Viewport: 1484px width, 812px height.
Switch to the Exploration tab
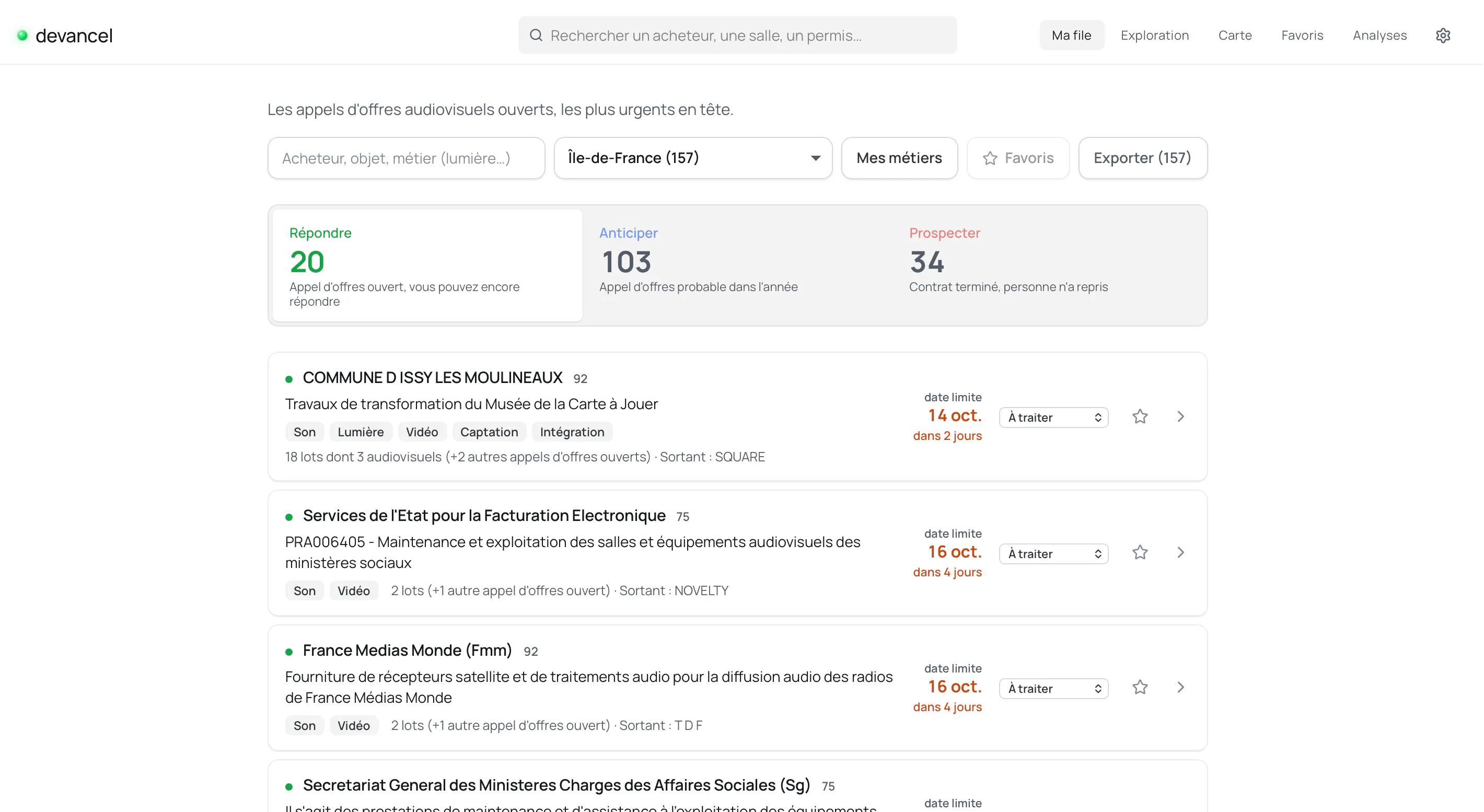coord(1154,35)
